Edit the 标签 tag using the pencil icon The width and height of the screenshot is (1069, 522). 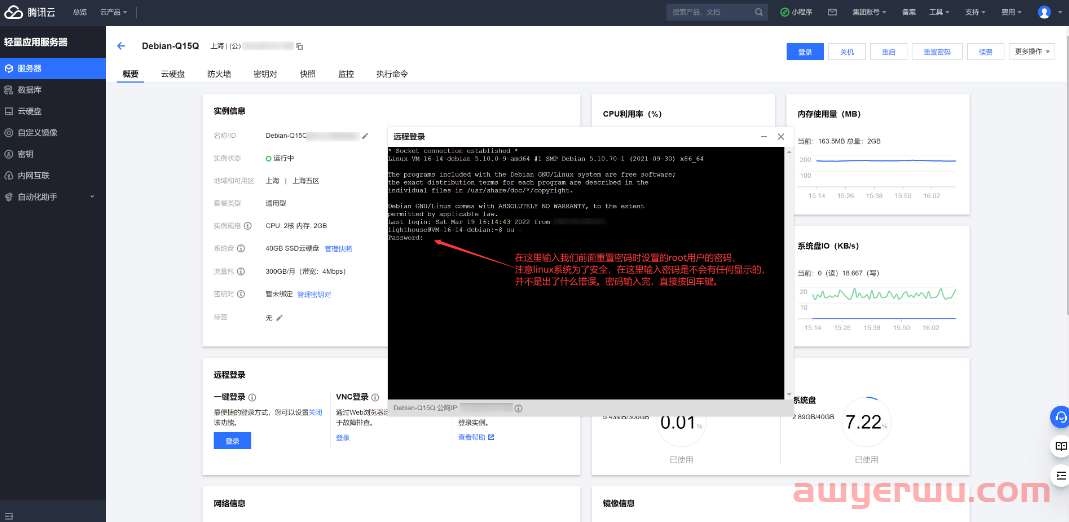pyautogui.click(x=279, y=318)
